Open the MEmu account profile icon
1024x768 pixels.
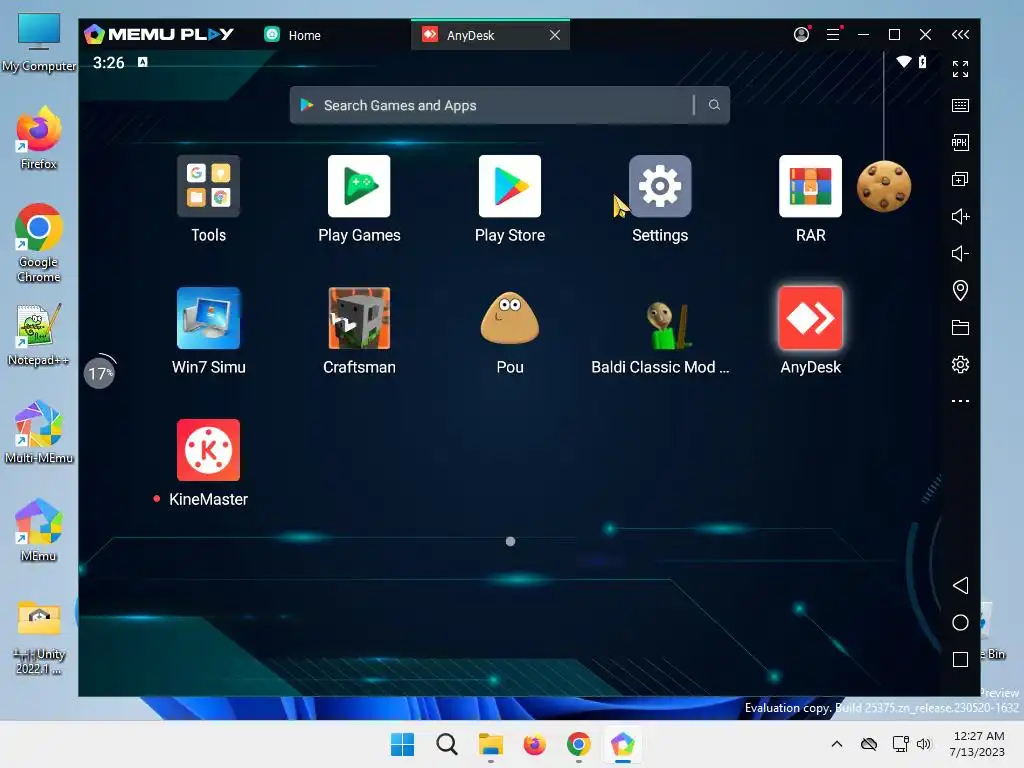(x=801, y=34)
